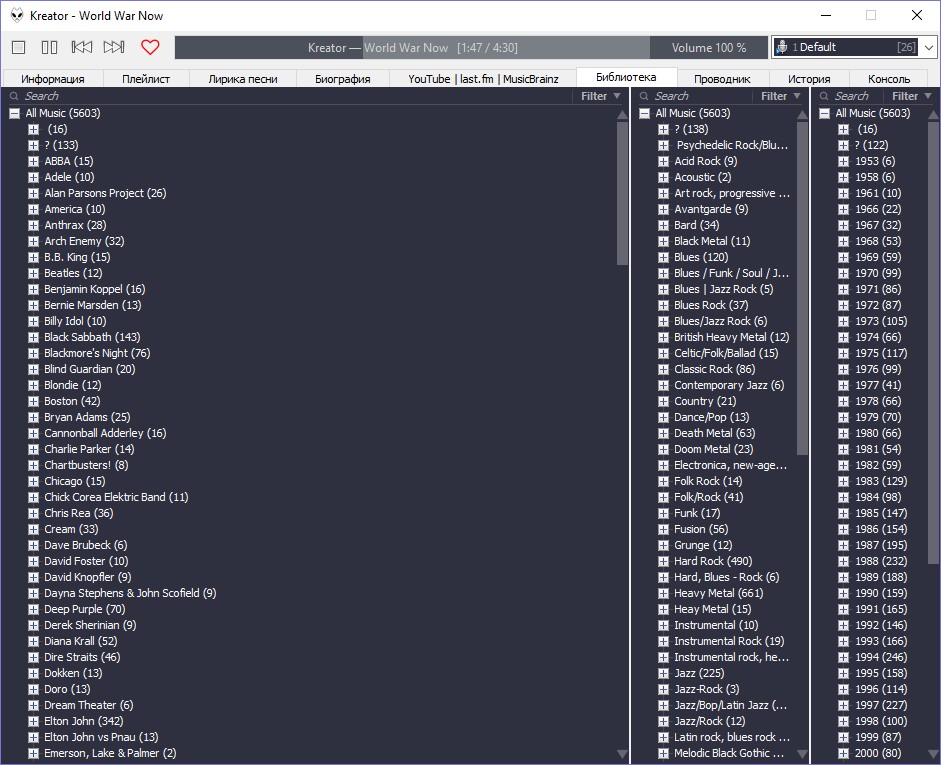Select year 2000 (80)

click(878, 753)
